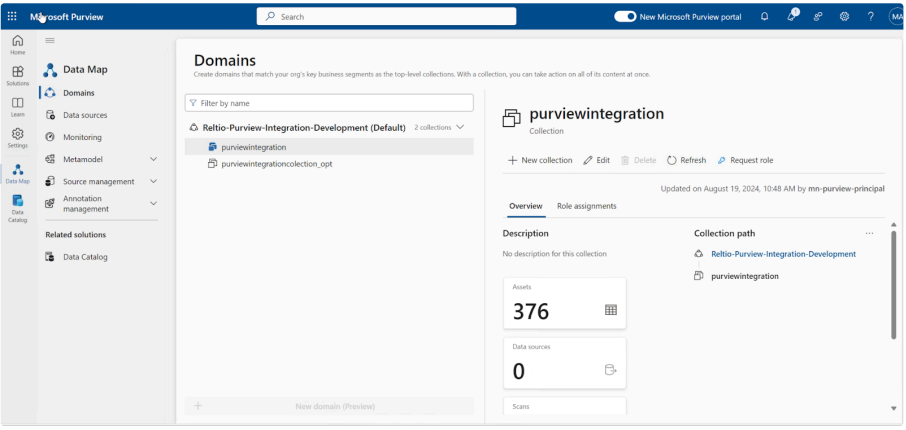Go to Home in the left rail
Screen dimensions: 906x430
click(x=18, y=44)
